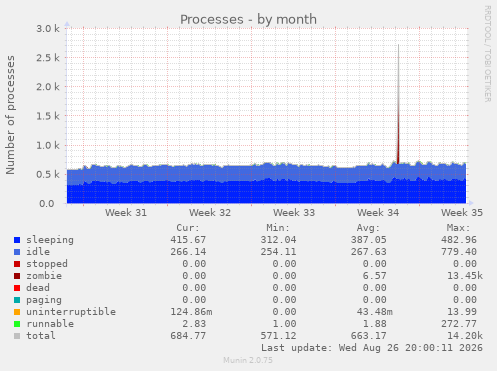Click the sleeping min value 312.04

278,240
